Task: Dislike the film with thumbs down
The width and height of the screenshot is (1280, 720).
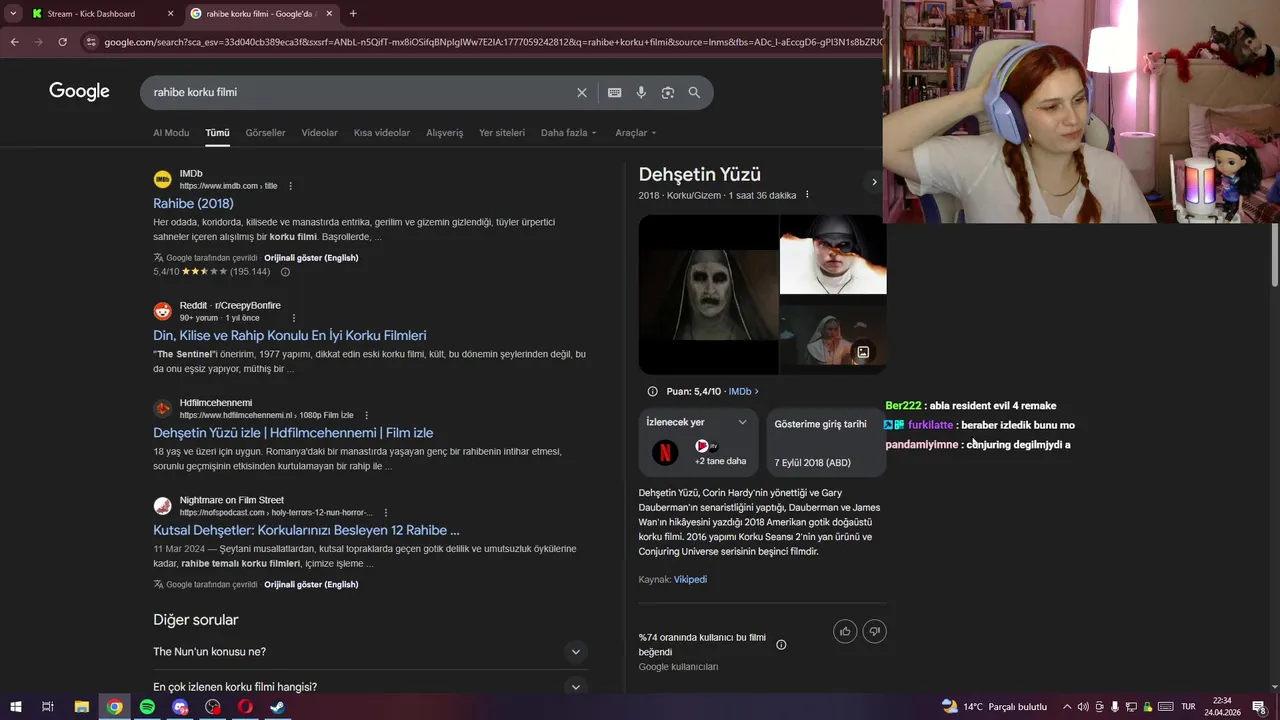Action: tap(875, 631)
